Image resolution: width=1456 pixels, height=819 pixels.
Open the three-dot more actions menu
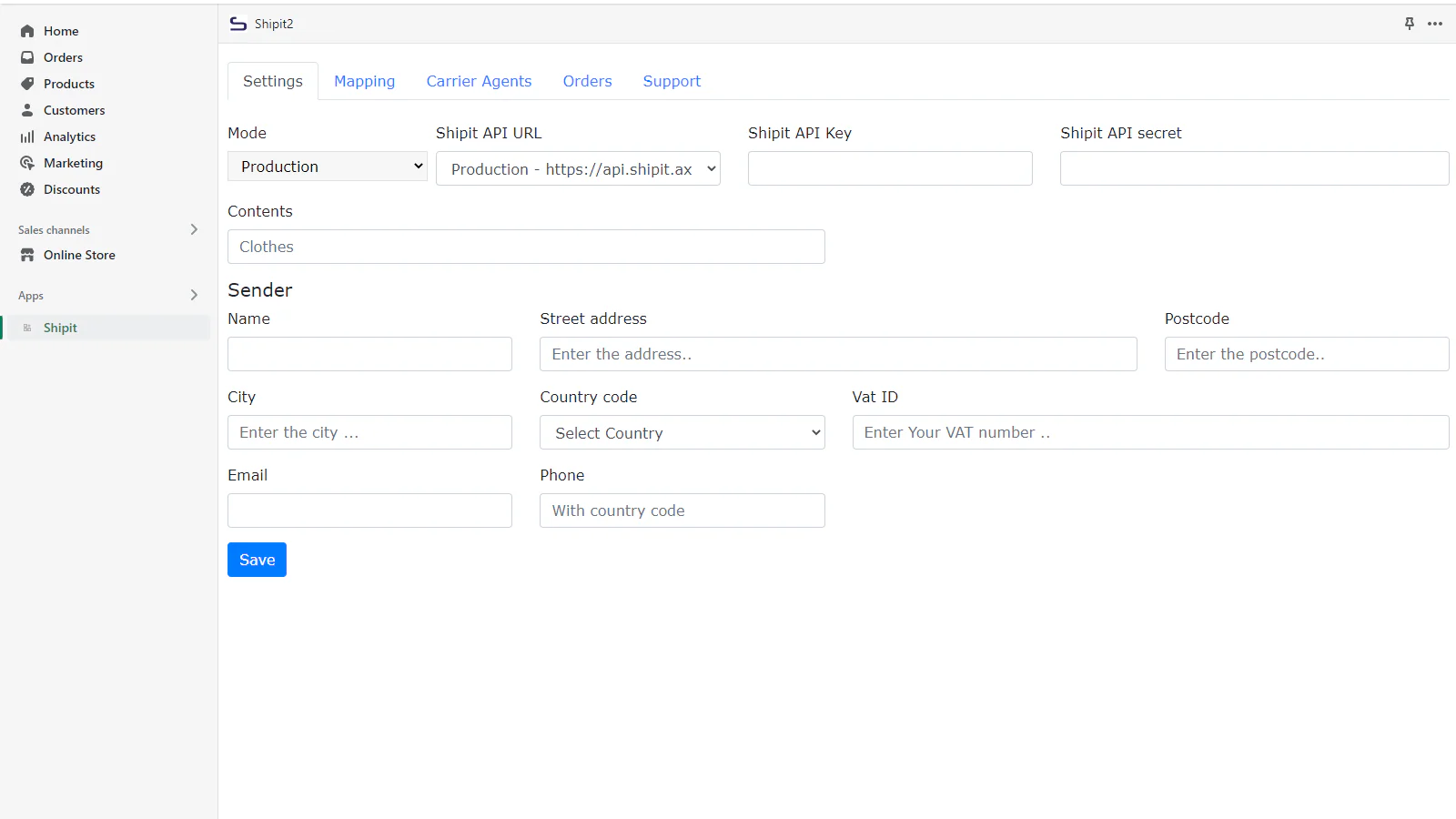pos(1435,24)
